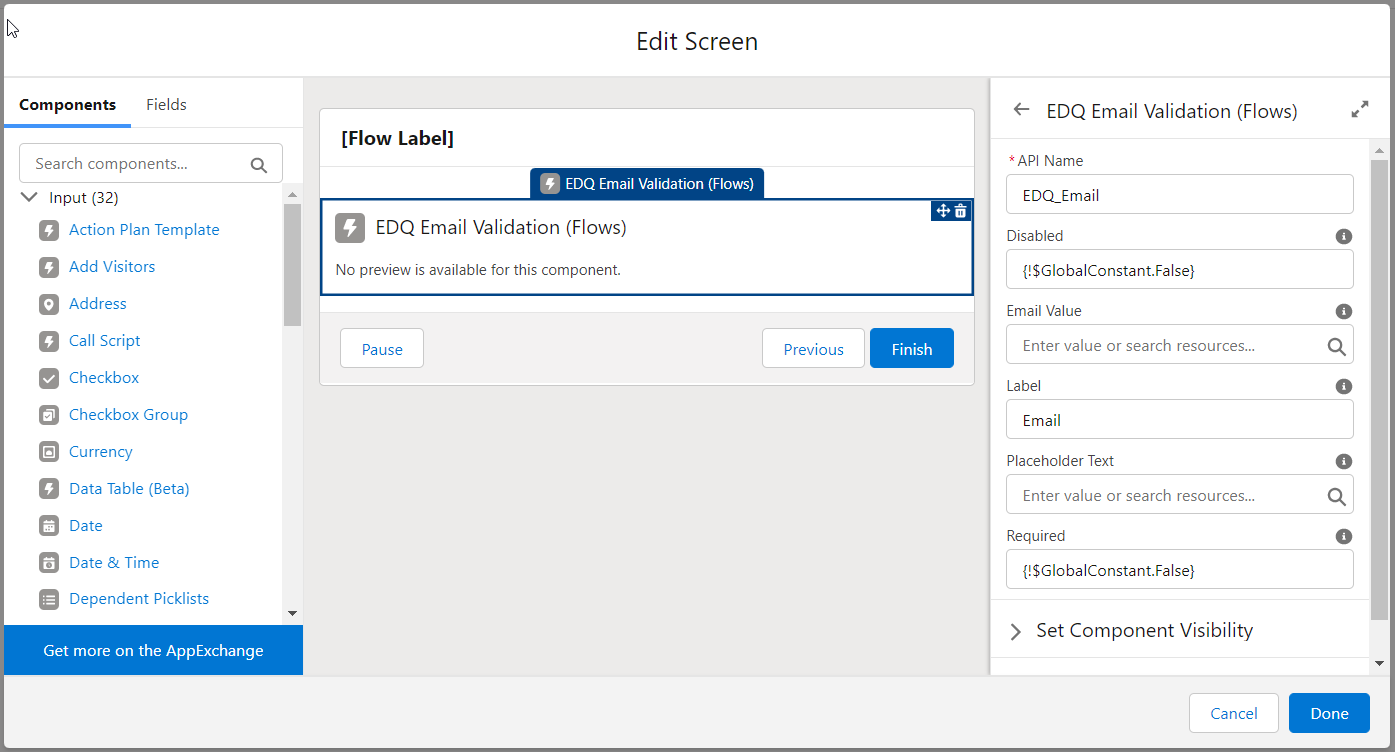1395x752 pixels.
Task: Expand Set Component Visibility section
Action: point(1015,630)
